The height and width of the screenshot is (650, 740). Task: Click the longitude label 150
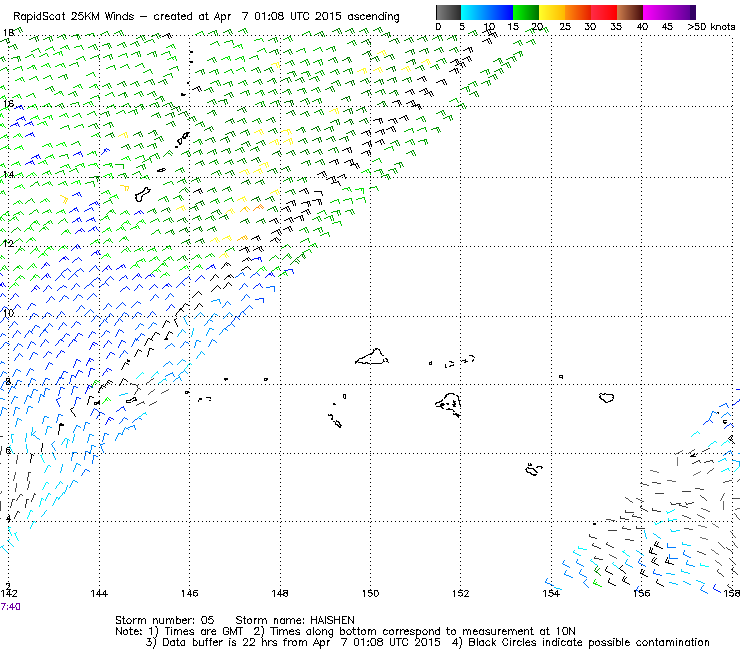(x=370, y=593)
